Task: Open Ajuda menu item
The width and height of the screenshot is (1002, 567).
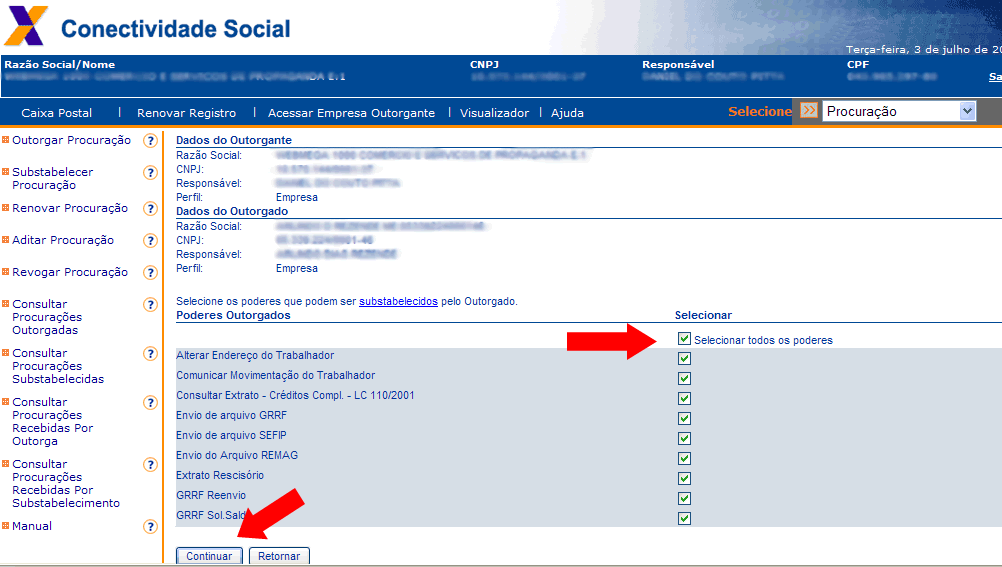Action: point(567,113)
